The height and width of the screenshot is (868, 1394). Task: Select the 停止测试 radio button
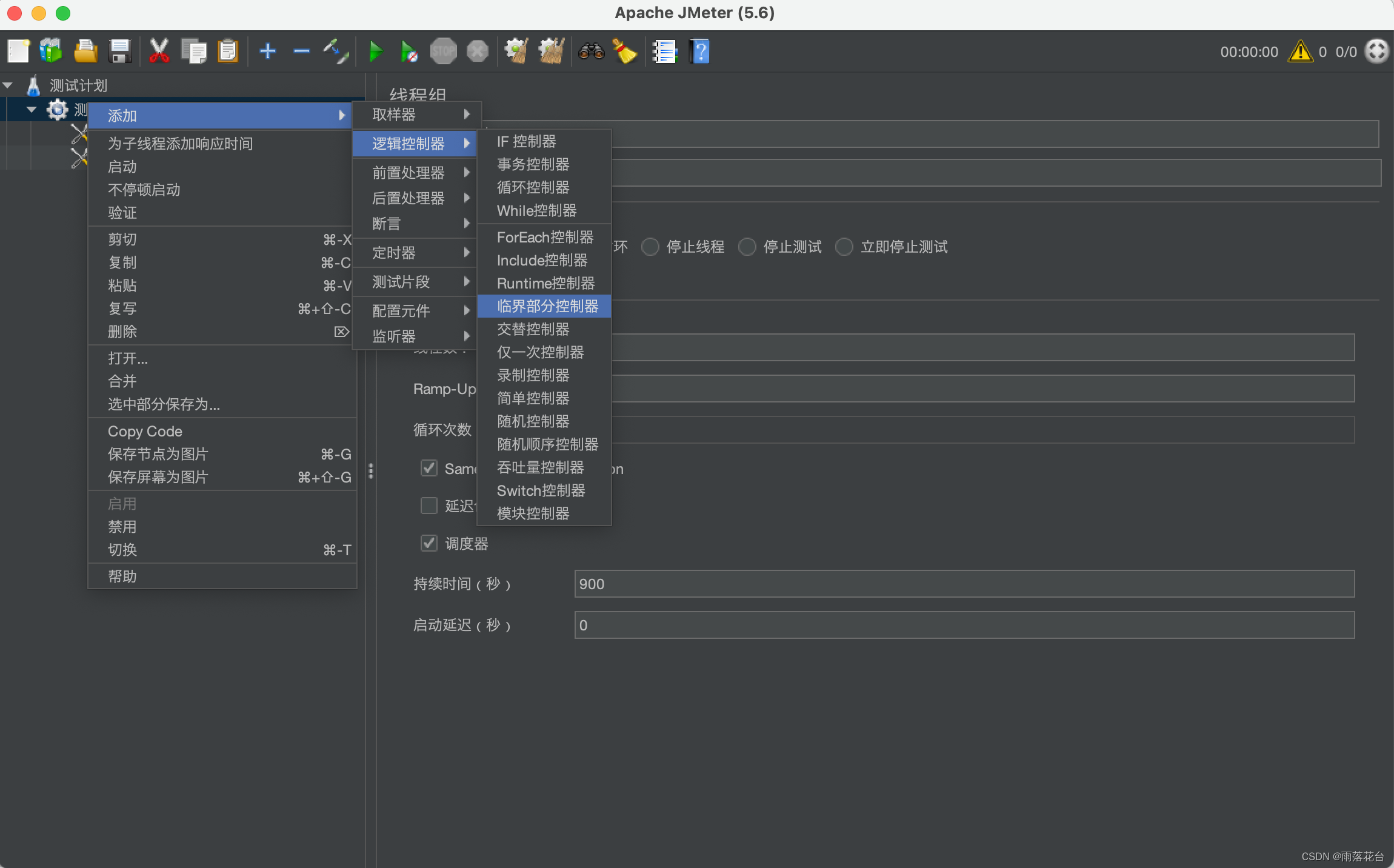[x=747, y=247]
